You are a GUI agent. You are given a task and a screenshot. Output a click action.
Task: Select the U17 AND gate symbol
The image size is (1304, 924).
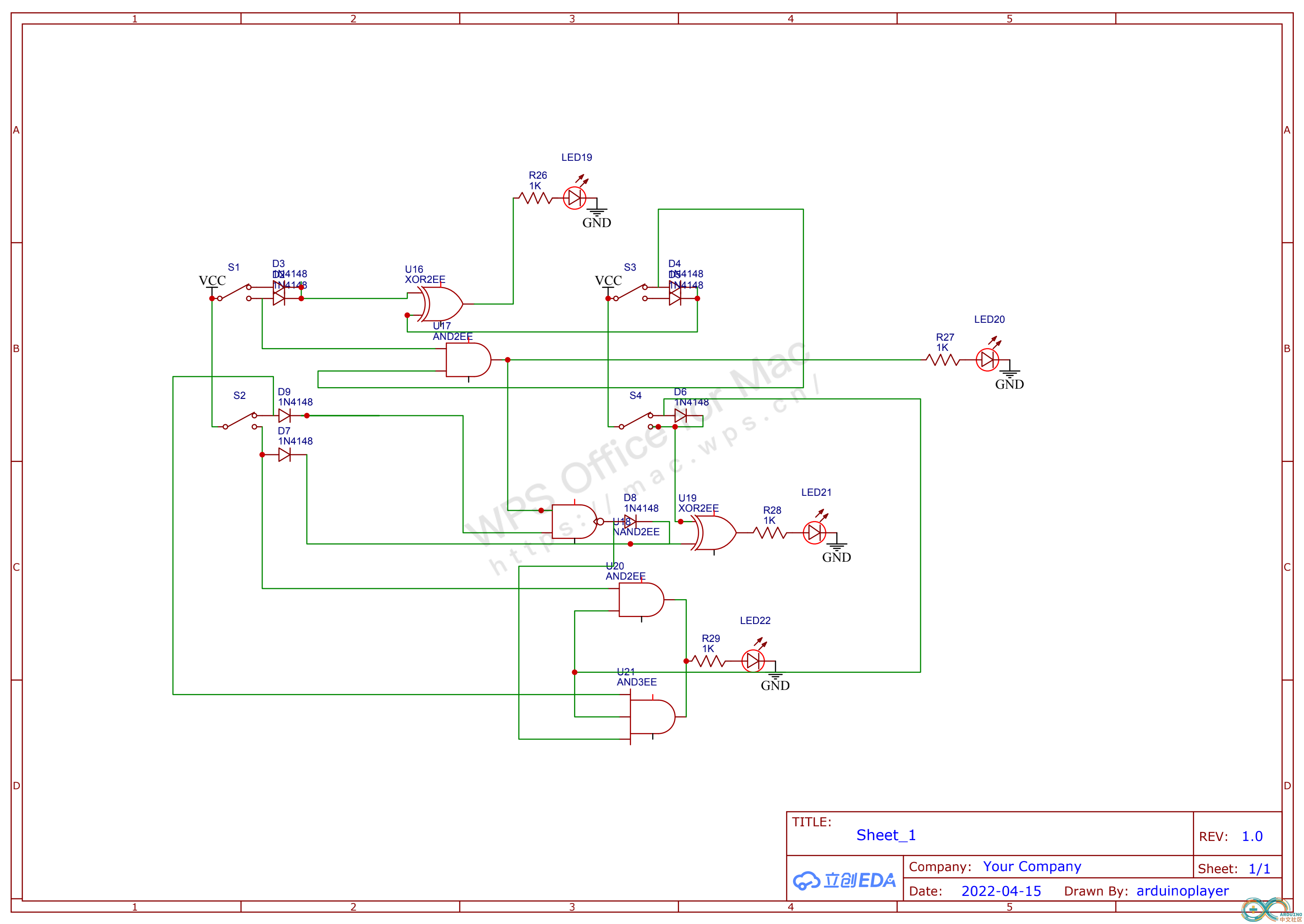click(468, 359)
